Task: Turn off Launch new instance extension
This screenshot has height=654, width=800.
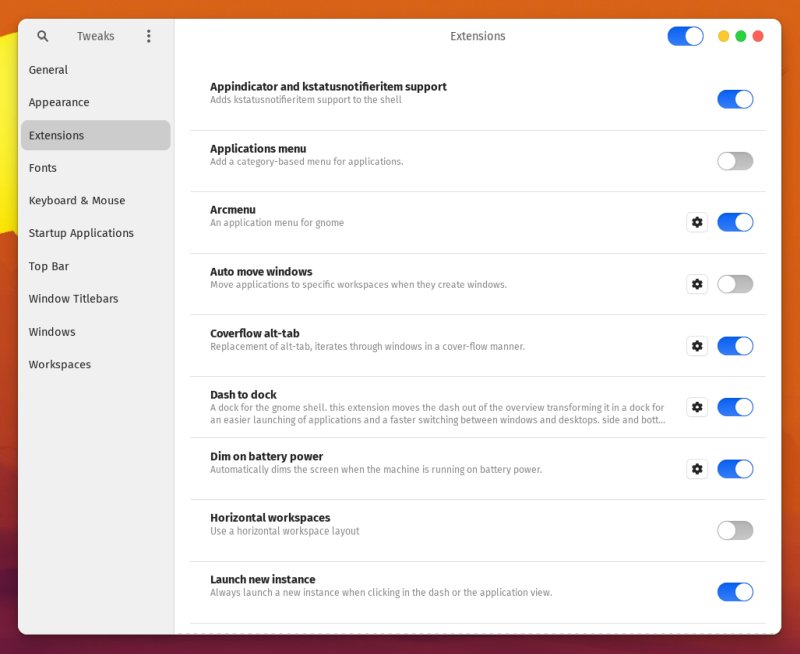Action: 735,592
